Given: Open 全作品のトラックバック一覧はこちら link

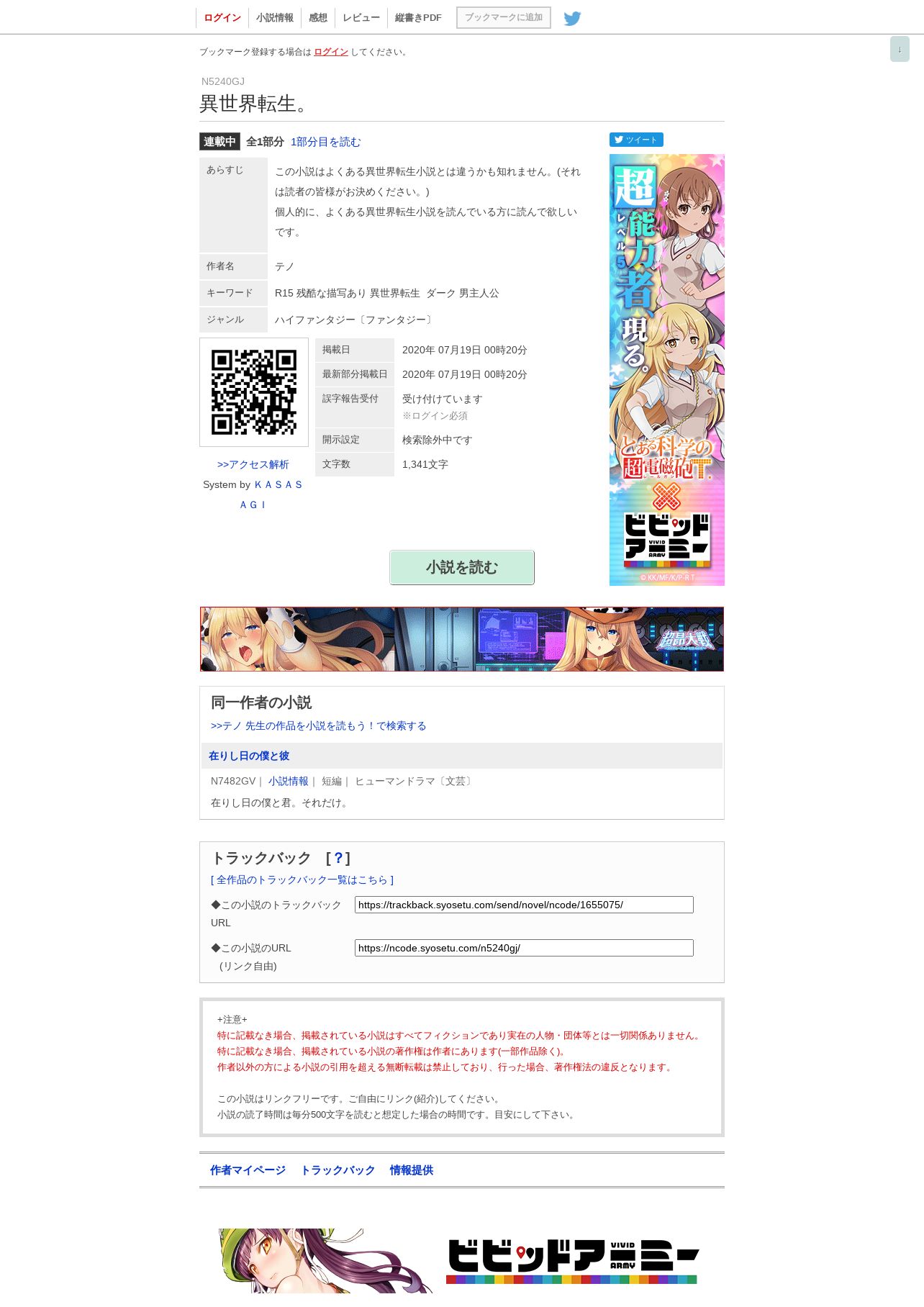Looking at the screenshot, I should (x=302, y=879).
